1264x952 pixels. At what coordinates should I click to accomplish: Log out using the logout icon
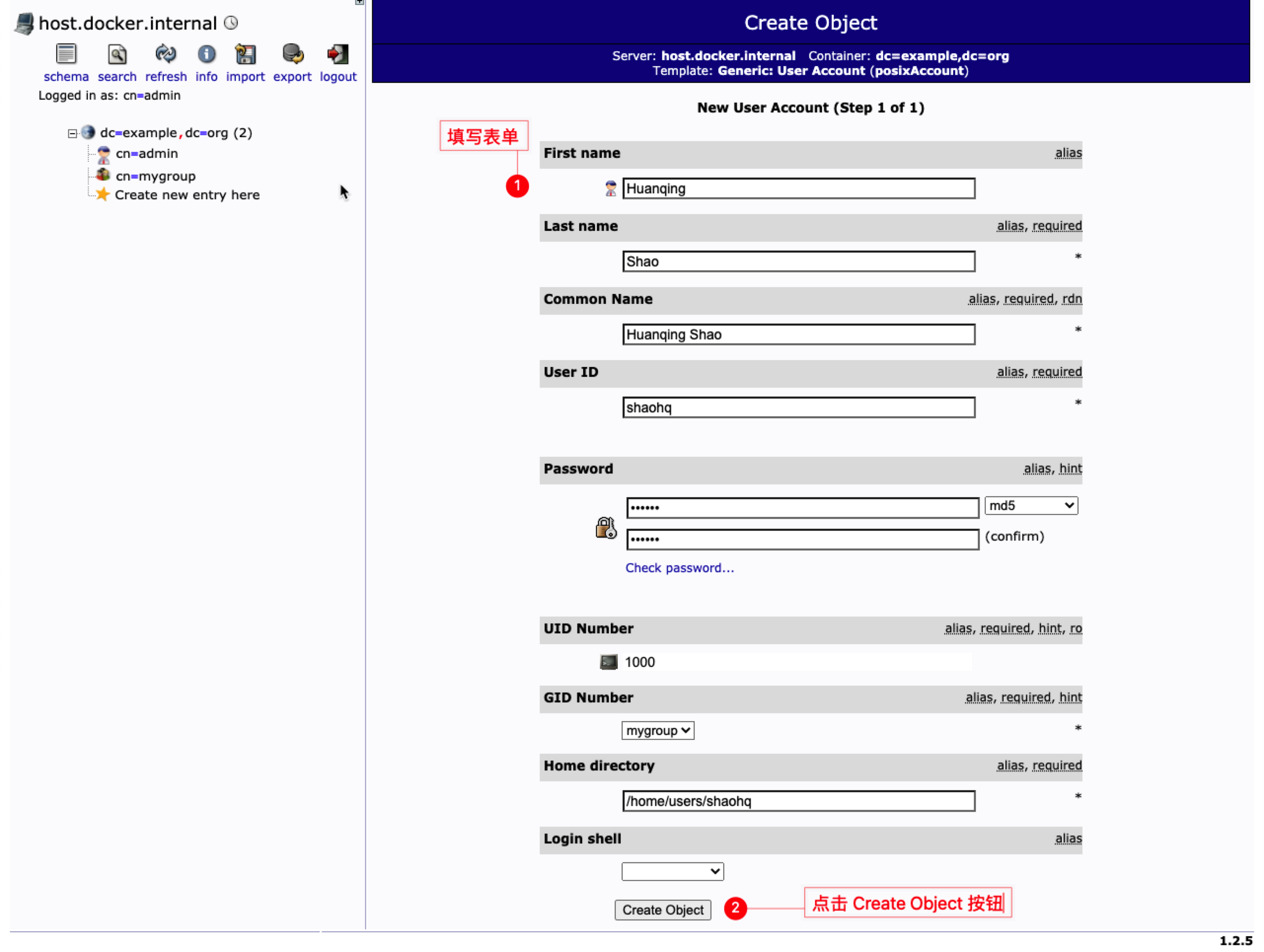point(338,54)
